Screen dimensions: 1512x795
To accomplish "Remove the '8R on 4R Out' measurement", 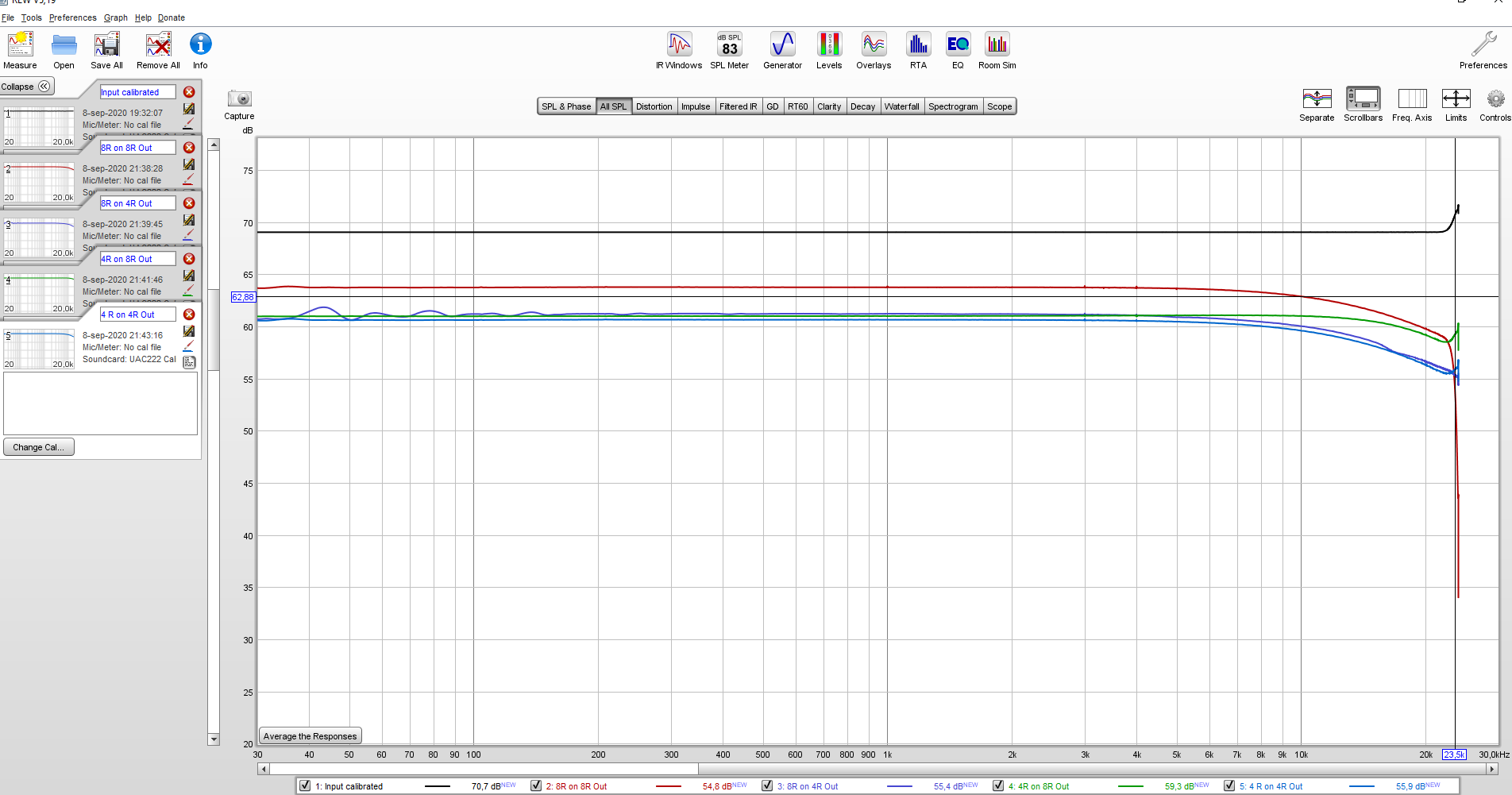I will coord(189,203).
